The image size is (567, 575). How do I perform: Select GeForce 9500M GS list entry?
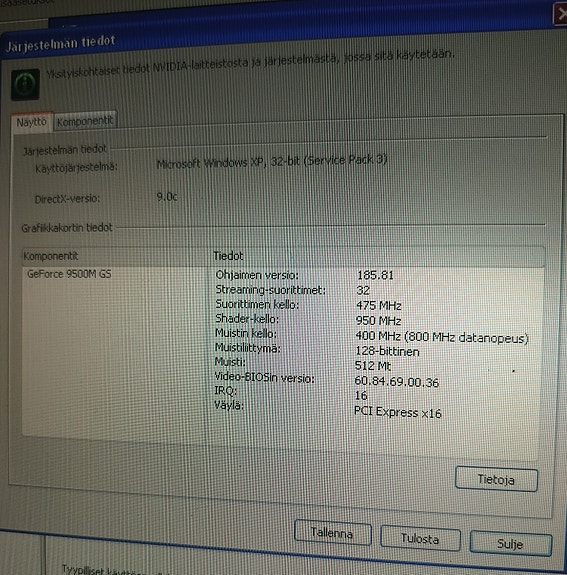pos(69,274)
